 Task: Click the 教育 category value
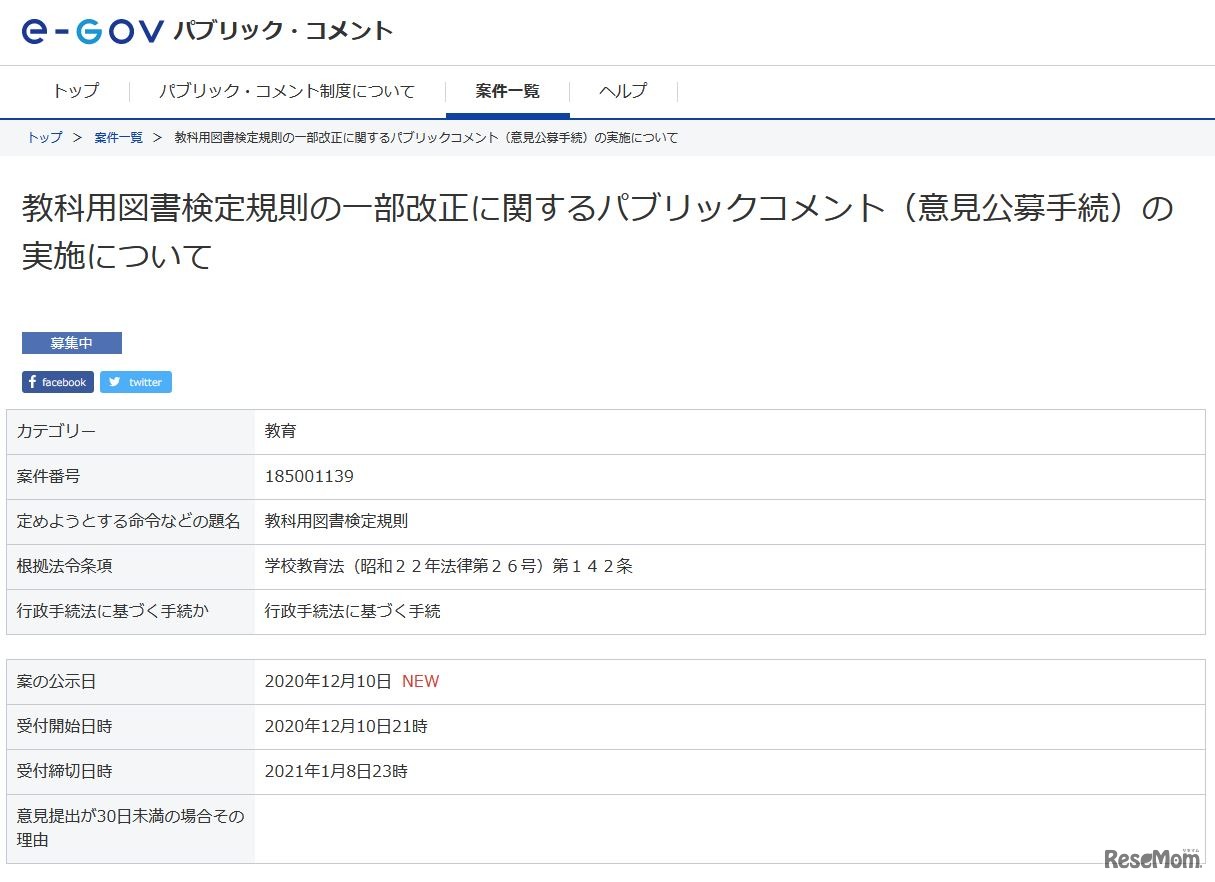(x=281, y=432)
